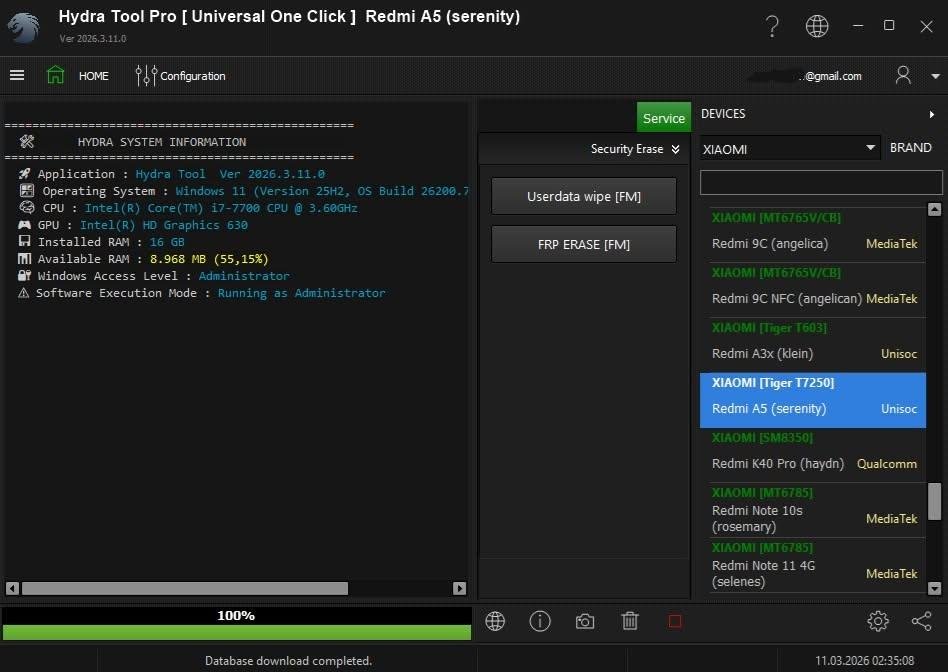Click the log horizontal scroll left arrow
This screenshot has height=672, width=948.
click(x=12, y=588)
